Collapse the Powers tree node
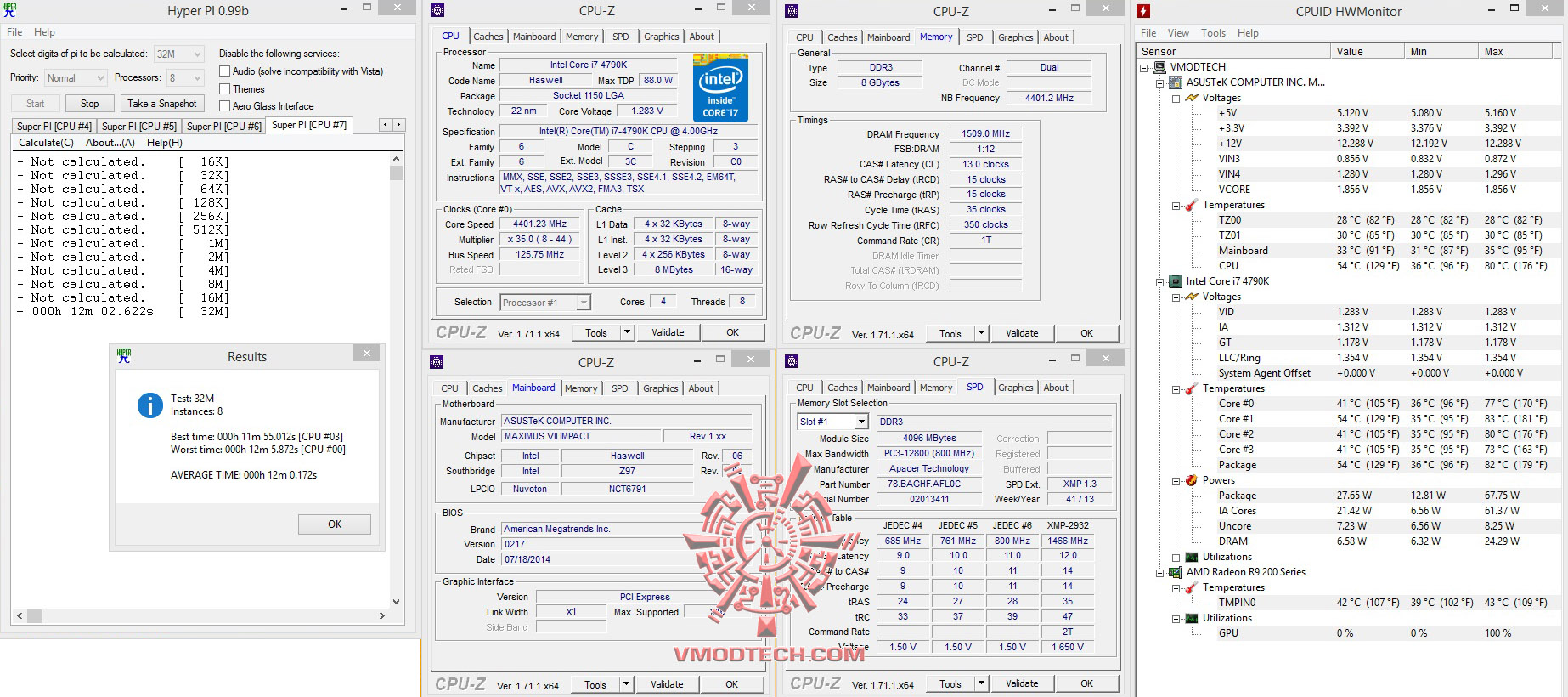The width and height of the screenshot is (1568, 697). click(1176, 480)
